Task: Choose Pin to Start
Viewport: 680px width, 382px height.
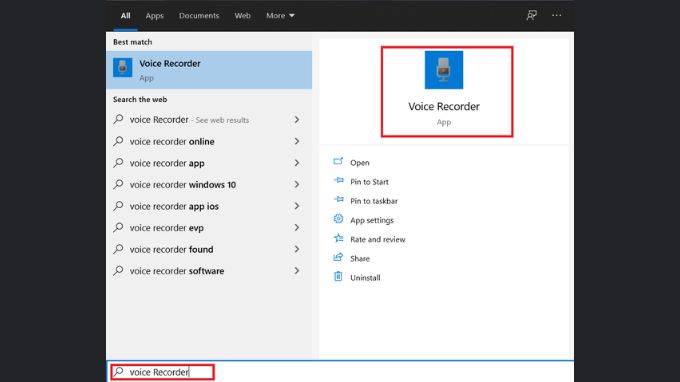Action: tap(369, 182)
